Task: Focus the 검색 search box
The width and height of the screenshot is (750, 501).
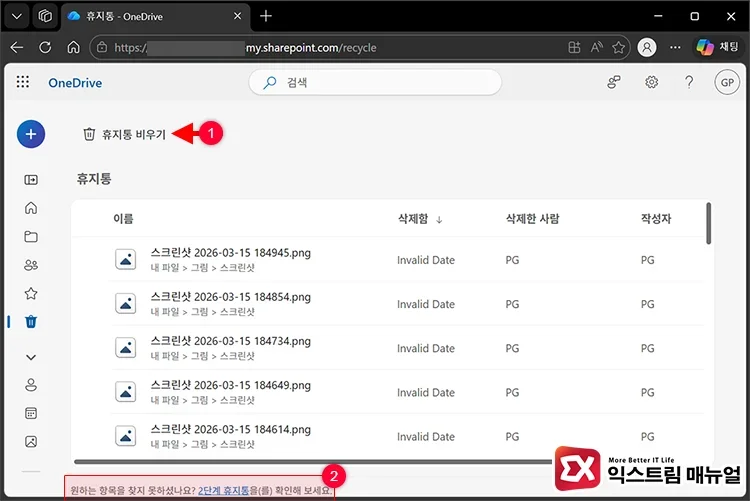Action: coord(375,82)
